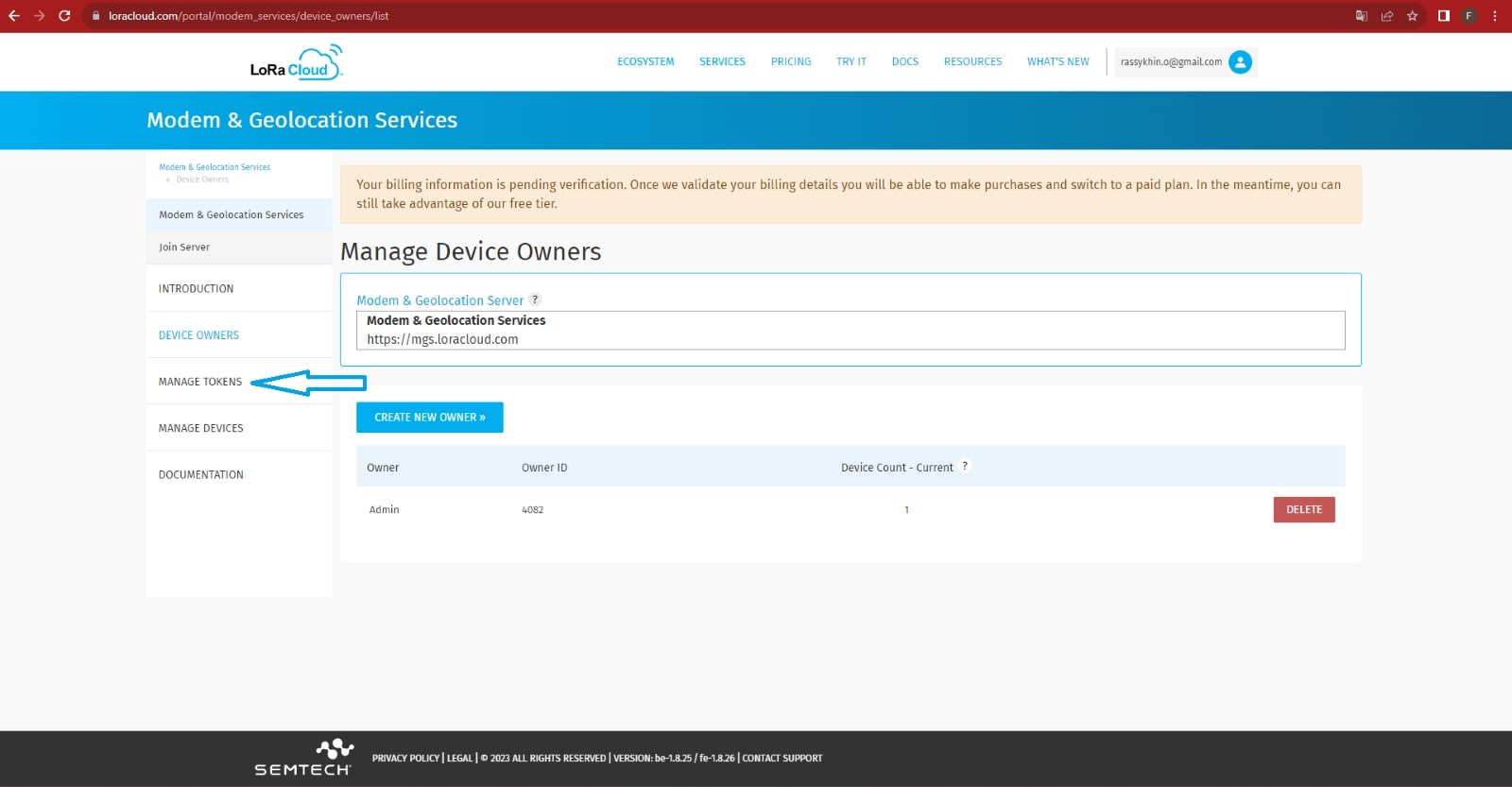Go to PRICING page

coord(791,61)
